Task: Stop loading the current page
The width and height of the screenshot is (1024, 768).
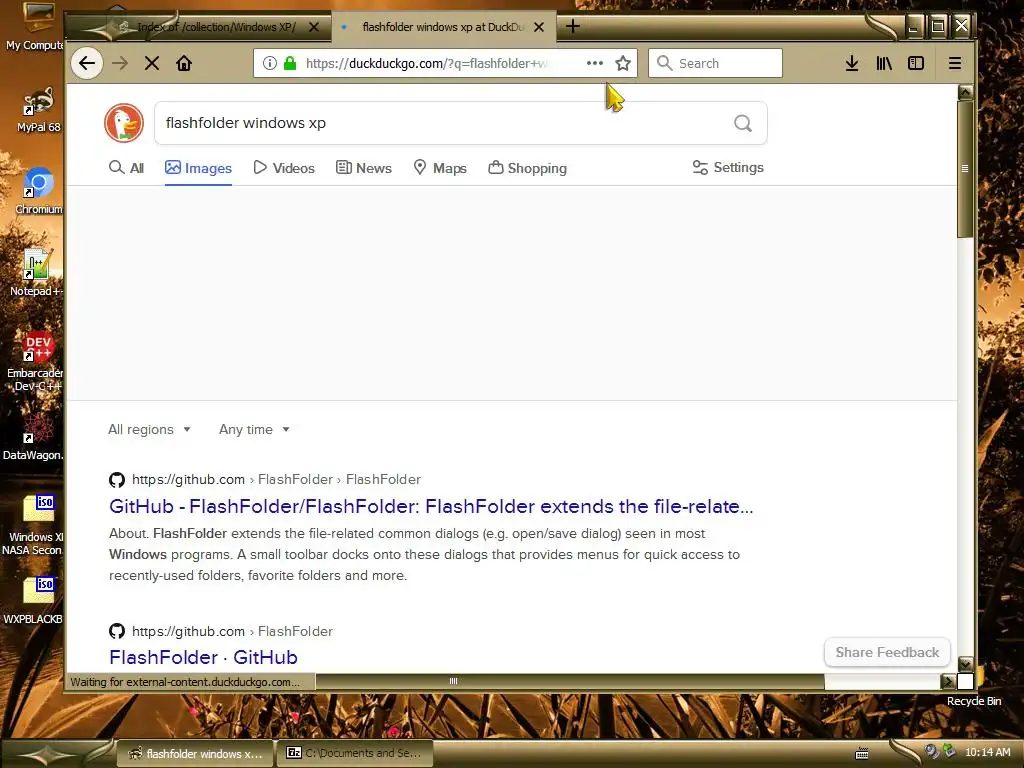Action: (152, 63)
